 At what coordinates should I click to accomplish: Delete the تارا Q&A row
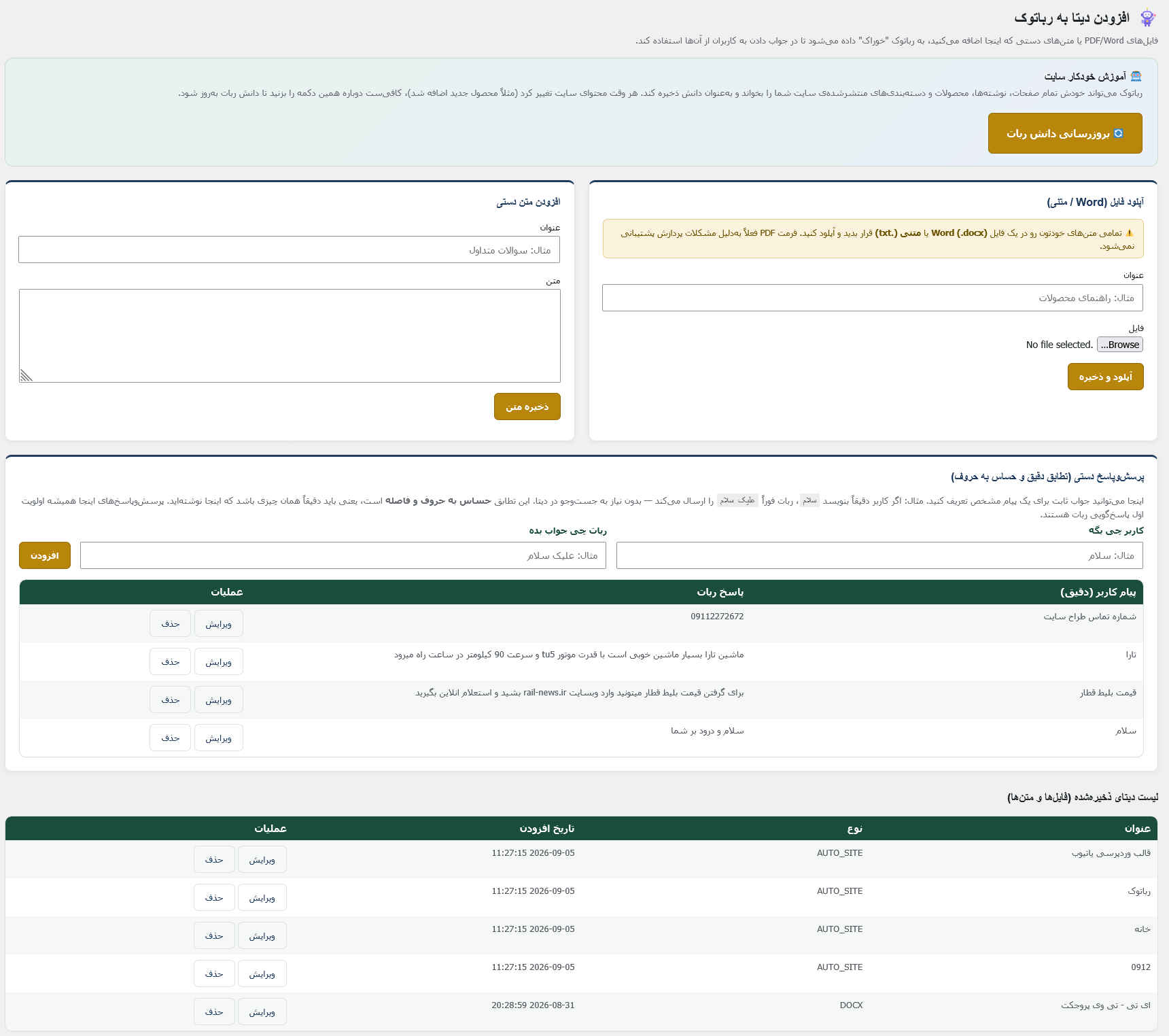pos(171,661)
